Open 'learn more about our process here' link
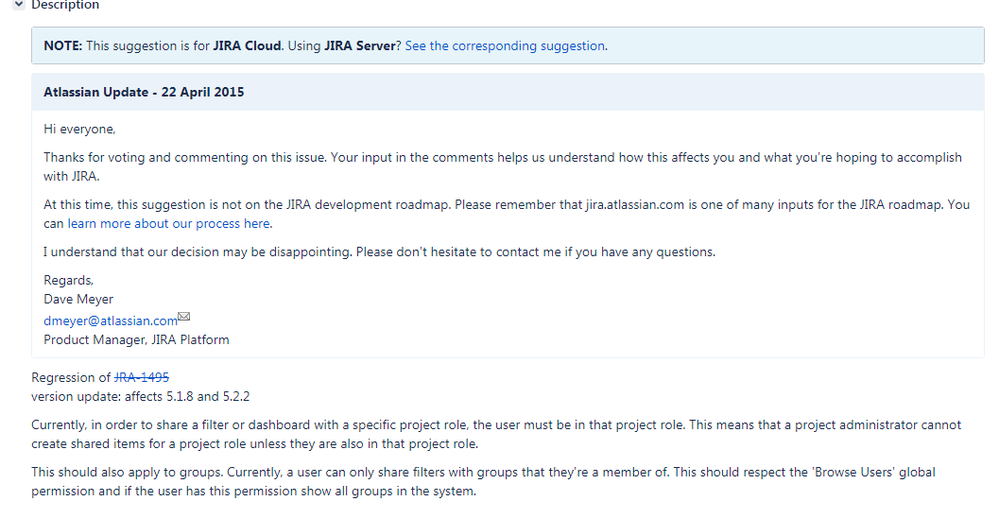This screenshot has height=520, width=999. 169,224
